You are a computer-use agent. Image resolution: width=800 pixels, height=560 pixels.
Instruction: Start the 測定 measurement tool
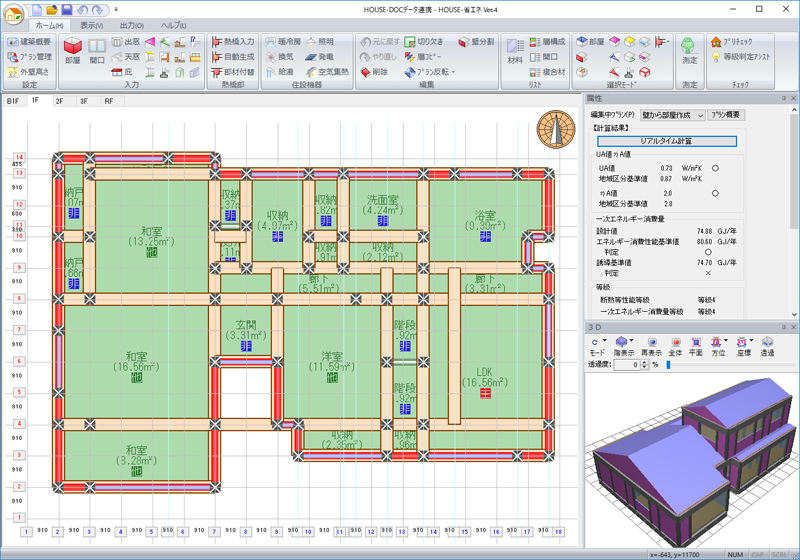689,50
